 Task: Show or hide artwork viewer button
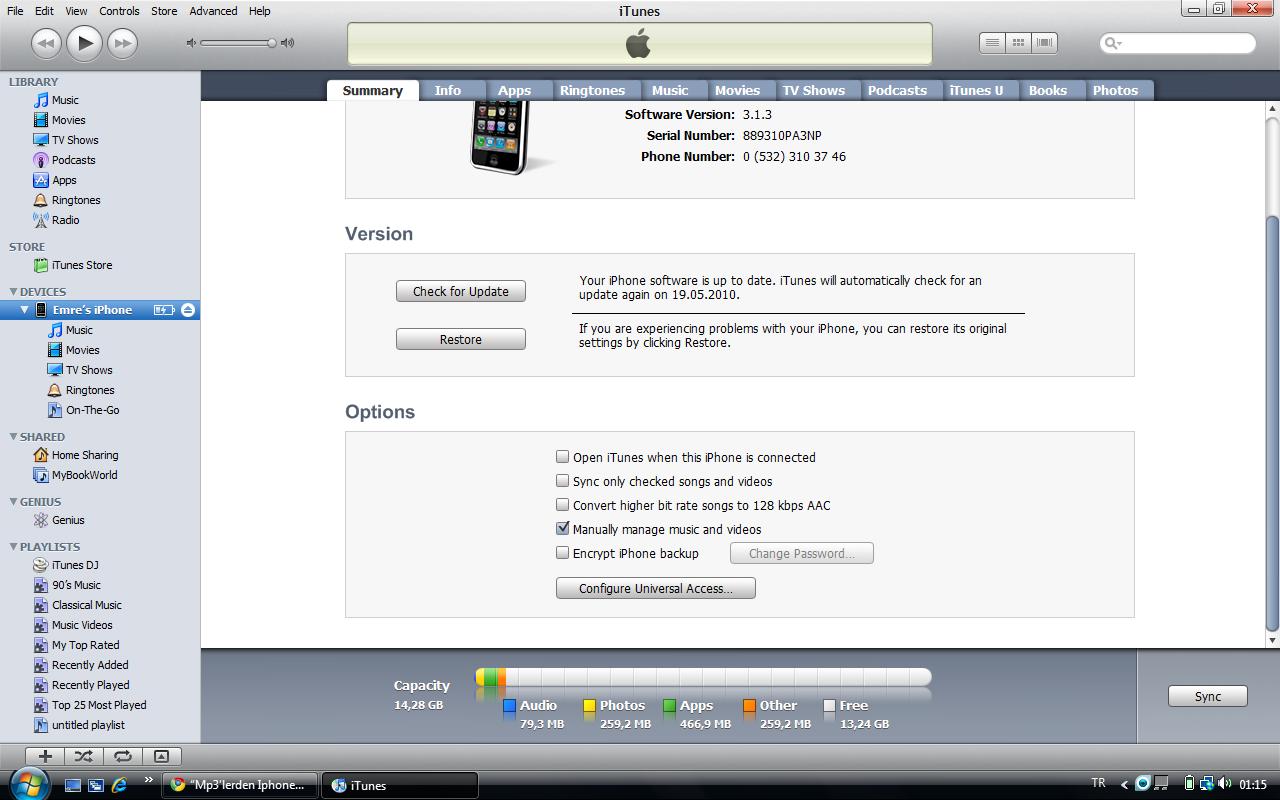[161, 756]
